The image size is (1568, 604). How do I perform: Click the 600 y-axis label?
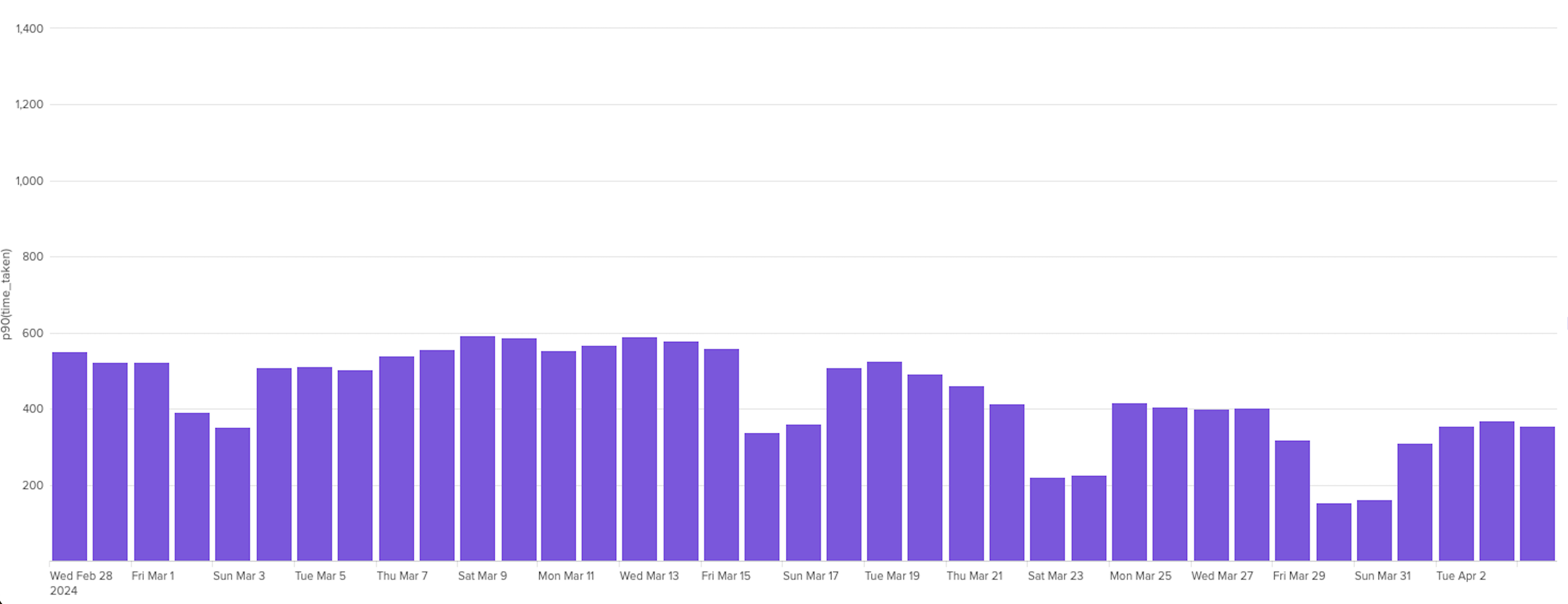click(x=33, y=333)
